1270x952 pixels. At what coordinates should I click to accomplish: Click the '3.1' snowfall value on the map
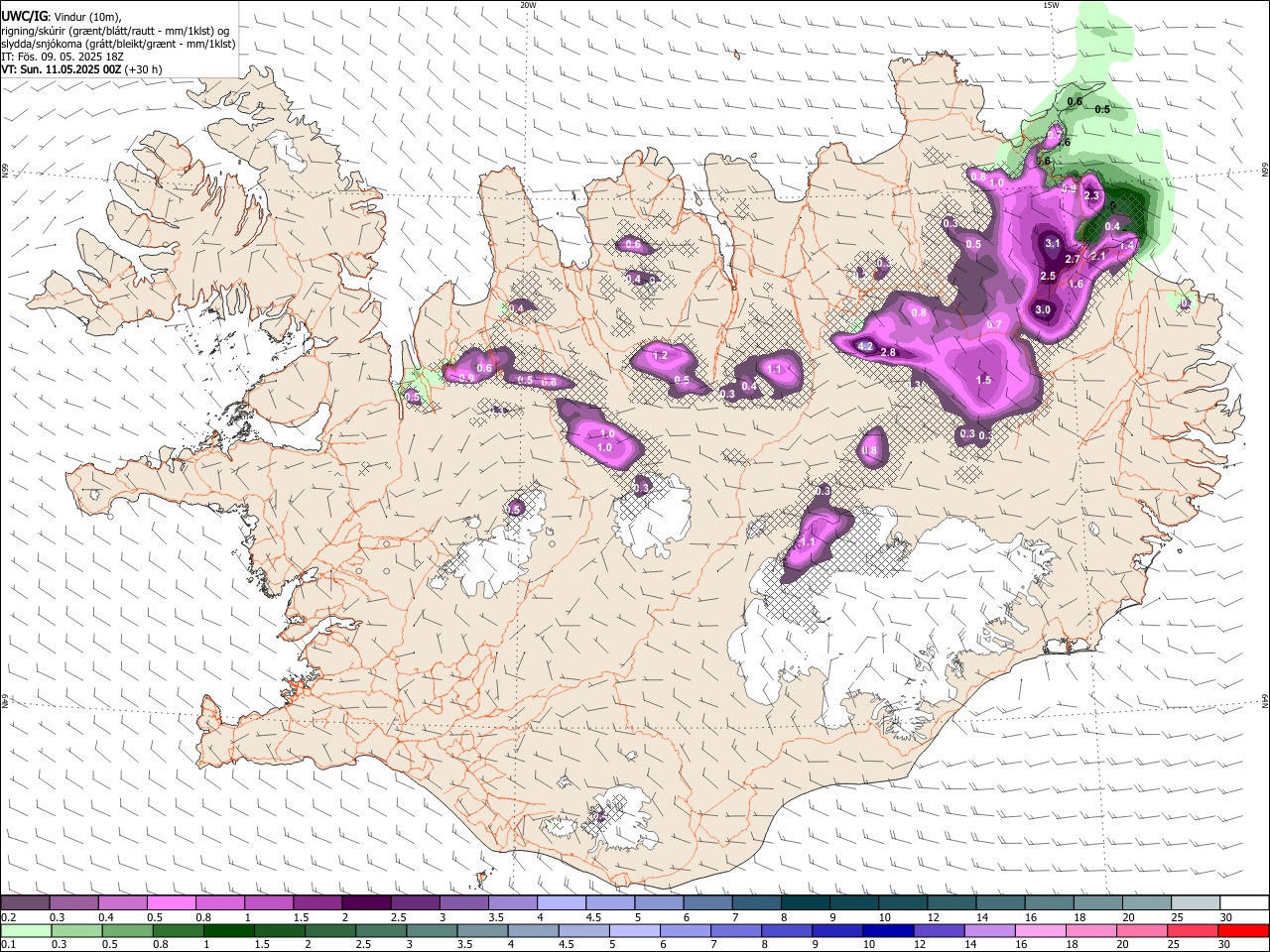pyautogui.click(x=1053, y=244)
